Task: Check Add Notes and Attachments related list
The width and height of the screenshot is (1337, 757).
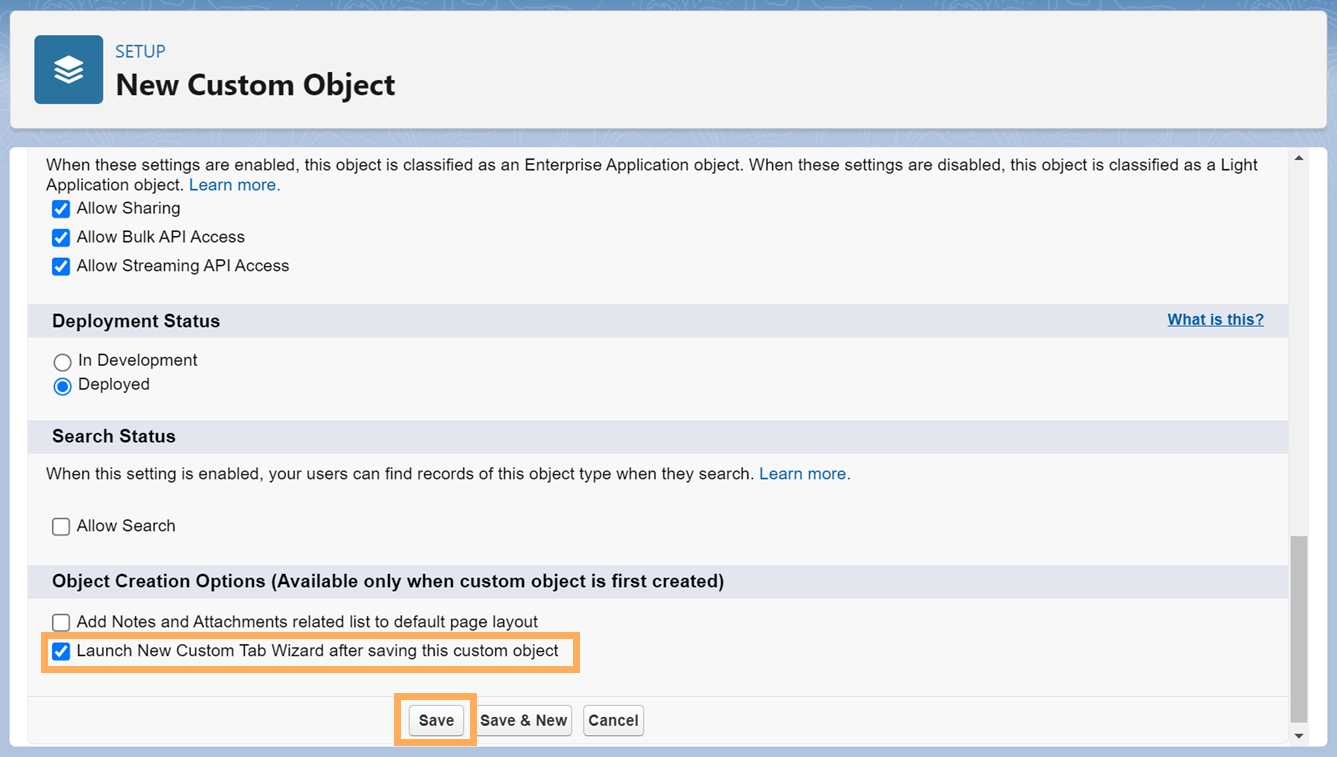Action: tap(61, 623)
